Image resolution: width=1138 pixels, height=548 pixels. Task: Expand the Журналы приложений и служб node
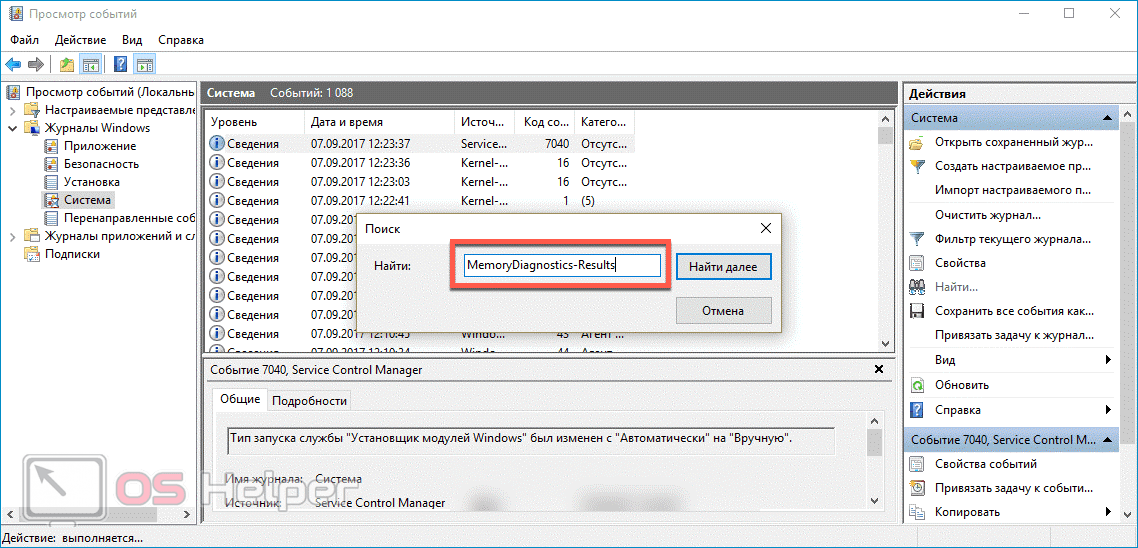[12, 236]
